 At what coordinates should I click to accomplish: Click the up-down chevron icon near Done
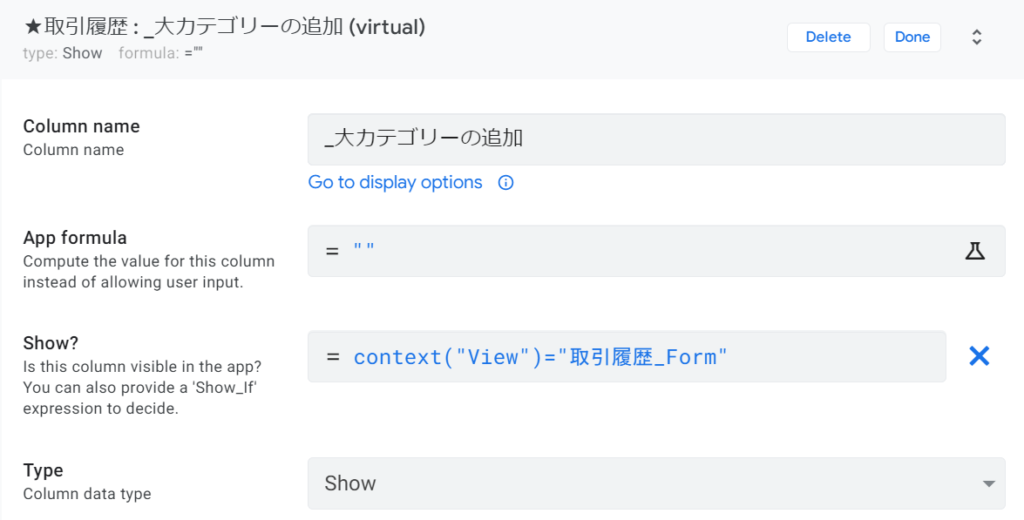(977, 37)
